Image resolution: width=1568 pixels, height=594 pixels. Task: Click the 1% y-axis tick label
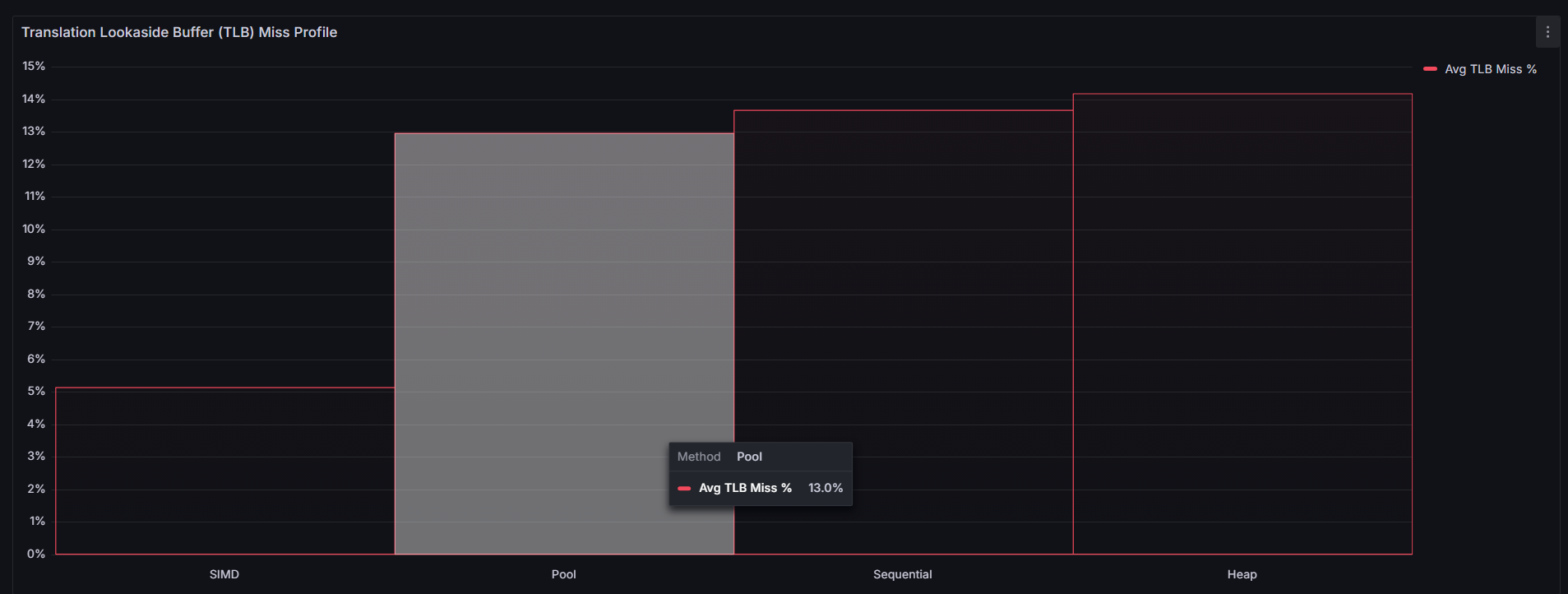click(37, 521)
